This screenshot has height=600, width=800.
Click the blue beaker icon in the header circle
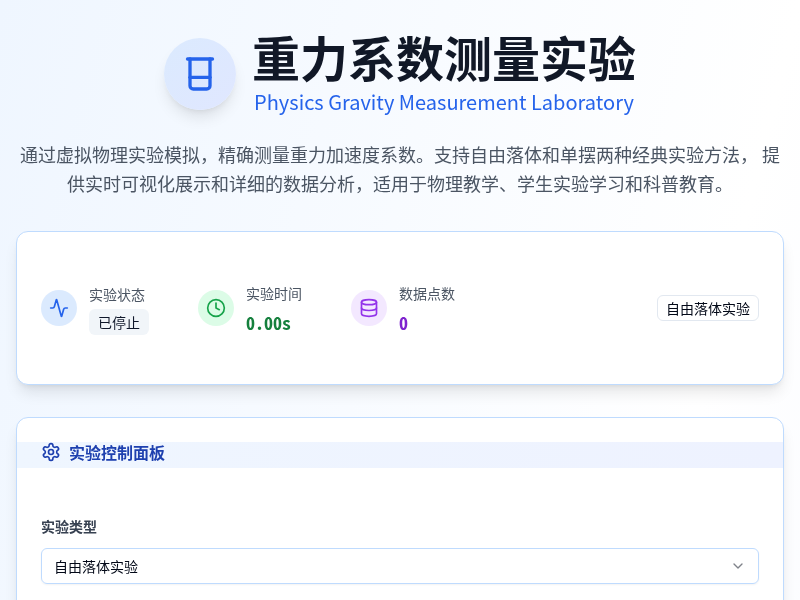[200, 74]
